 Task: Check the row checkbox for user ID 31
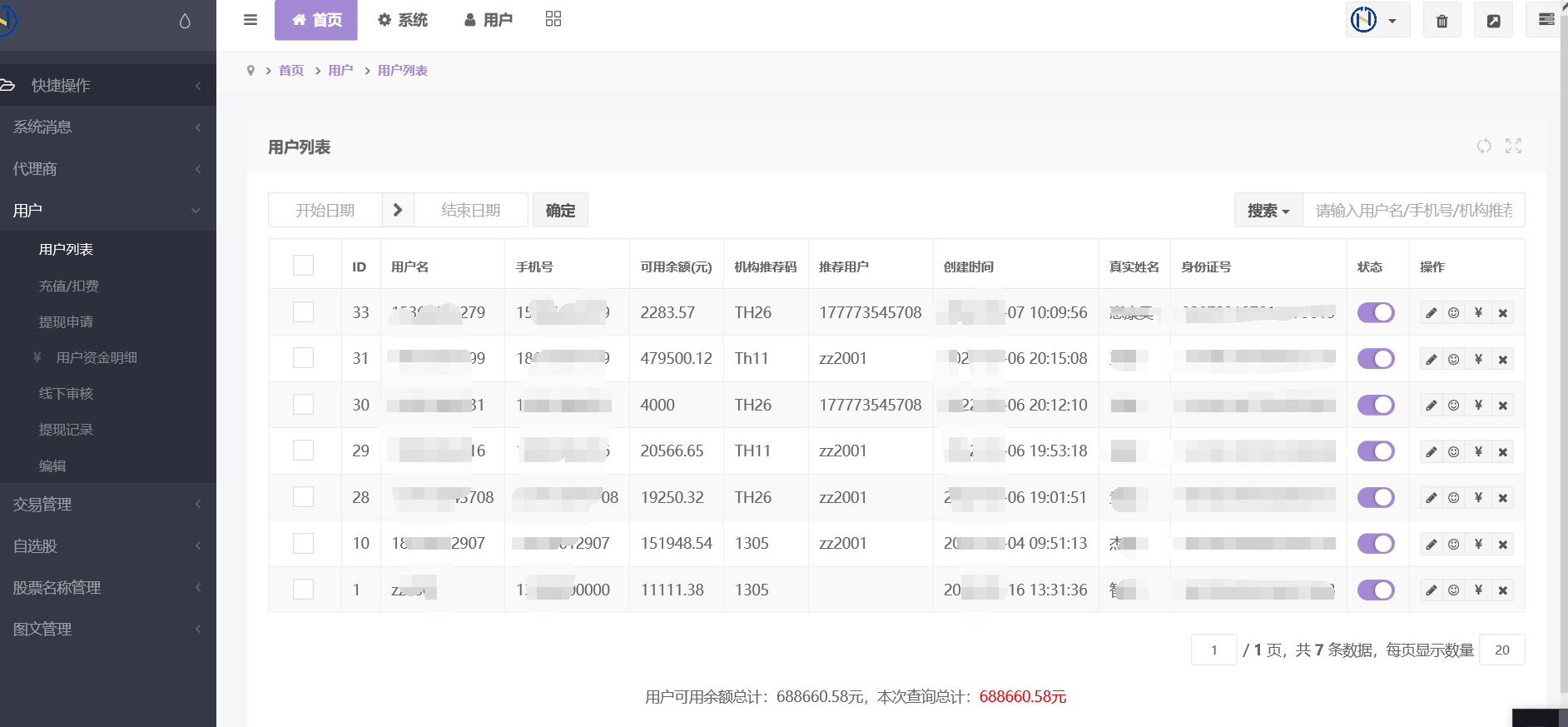[x=304, y=358]
